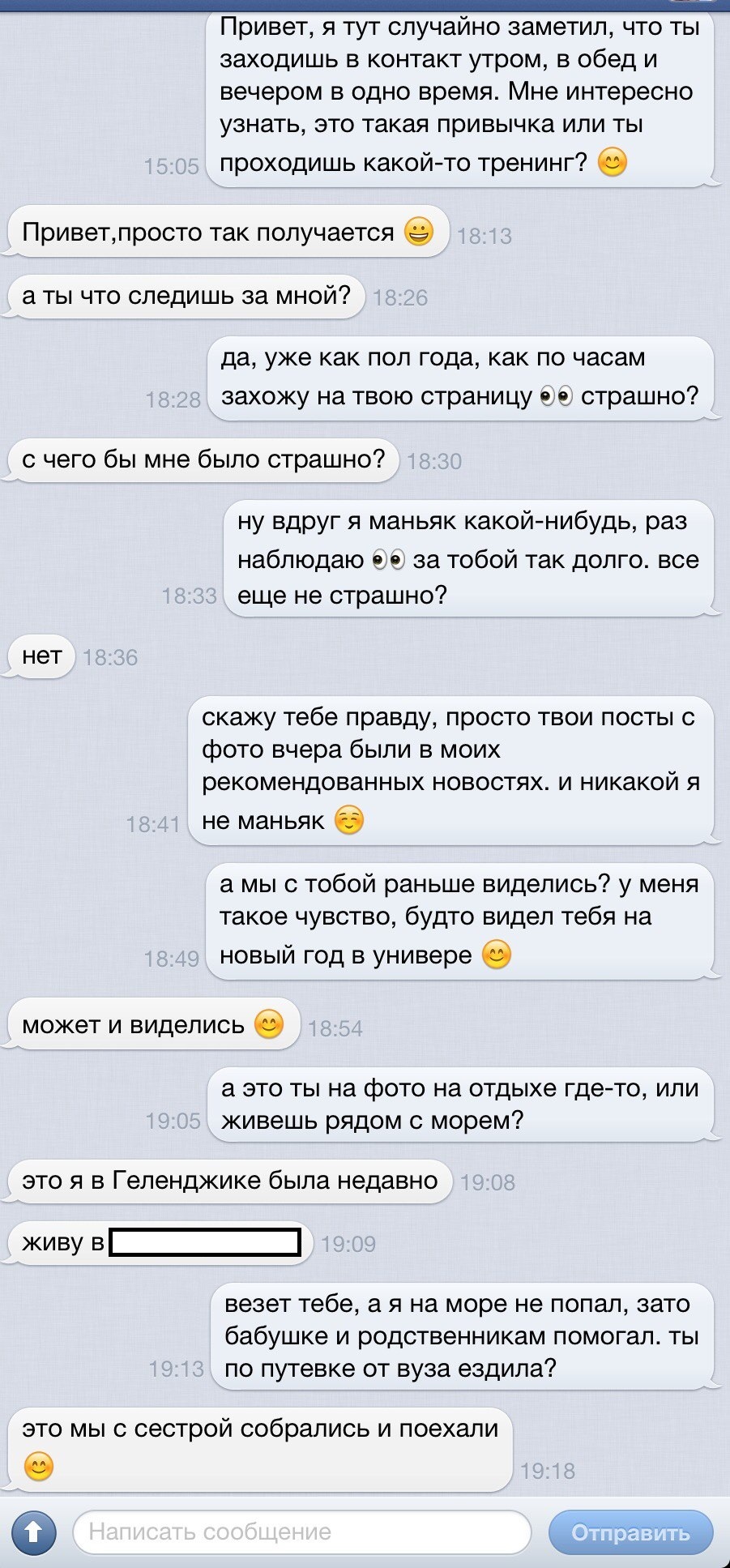The width and height of the screenshot is (730, 1568).
Task: Tap the grinning emoji in 'просто так получается'
Action: [x=418, y=233]
